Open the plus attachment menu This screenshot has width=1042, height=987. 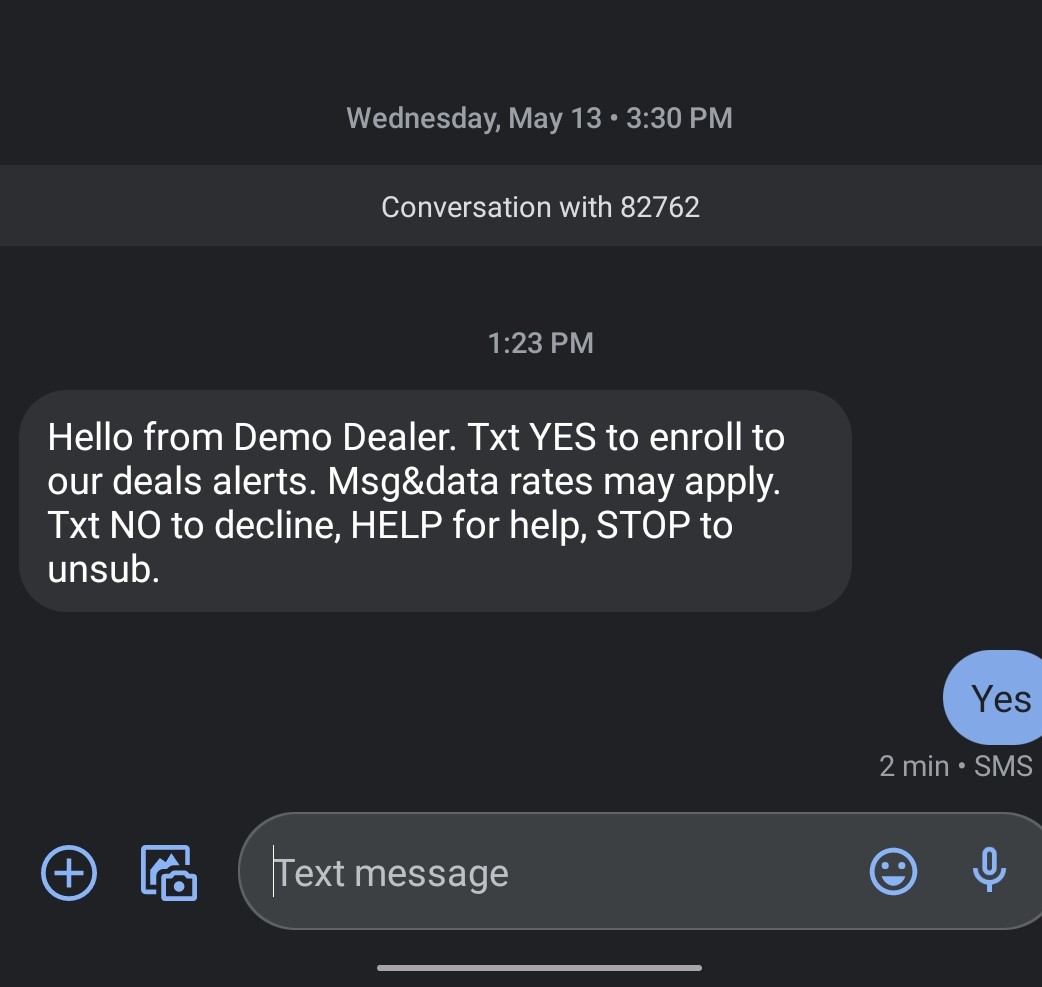point(69,873)
